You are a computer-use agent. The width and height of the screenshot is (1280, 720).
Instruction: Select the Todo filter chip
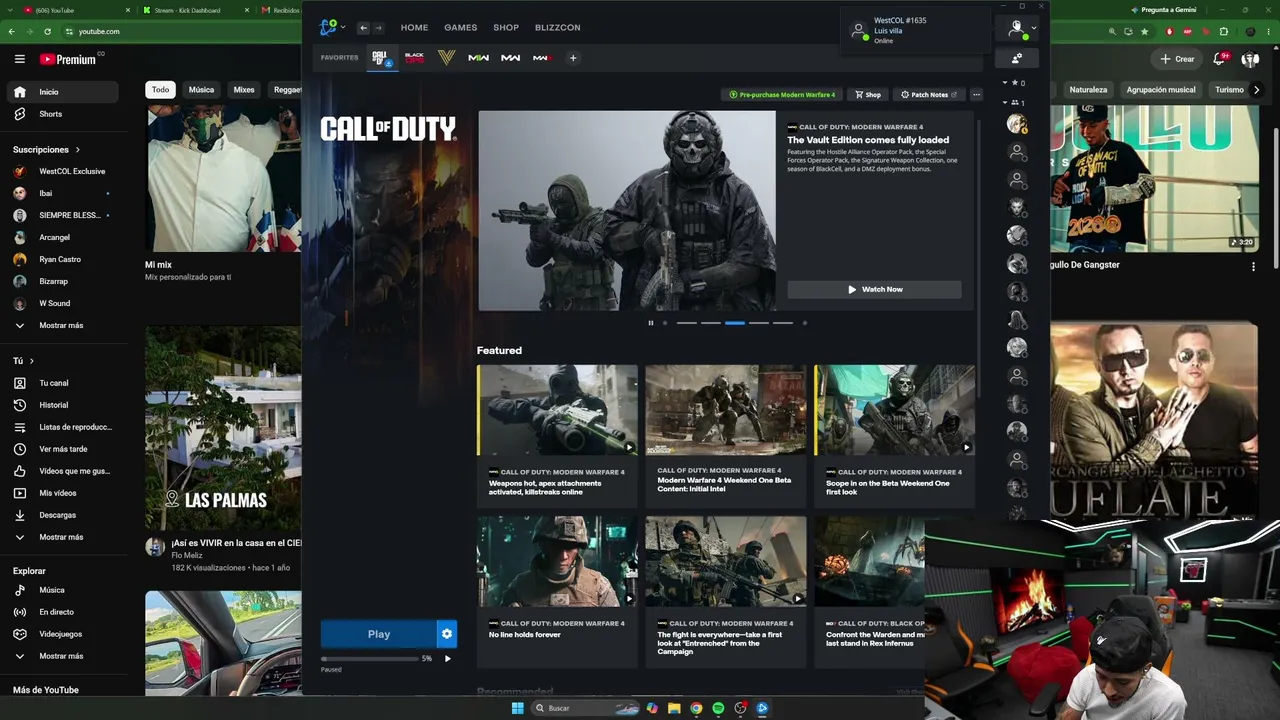(160, 90)
